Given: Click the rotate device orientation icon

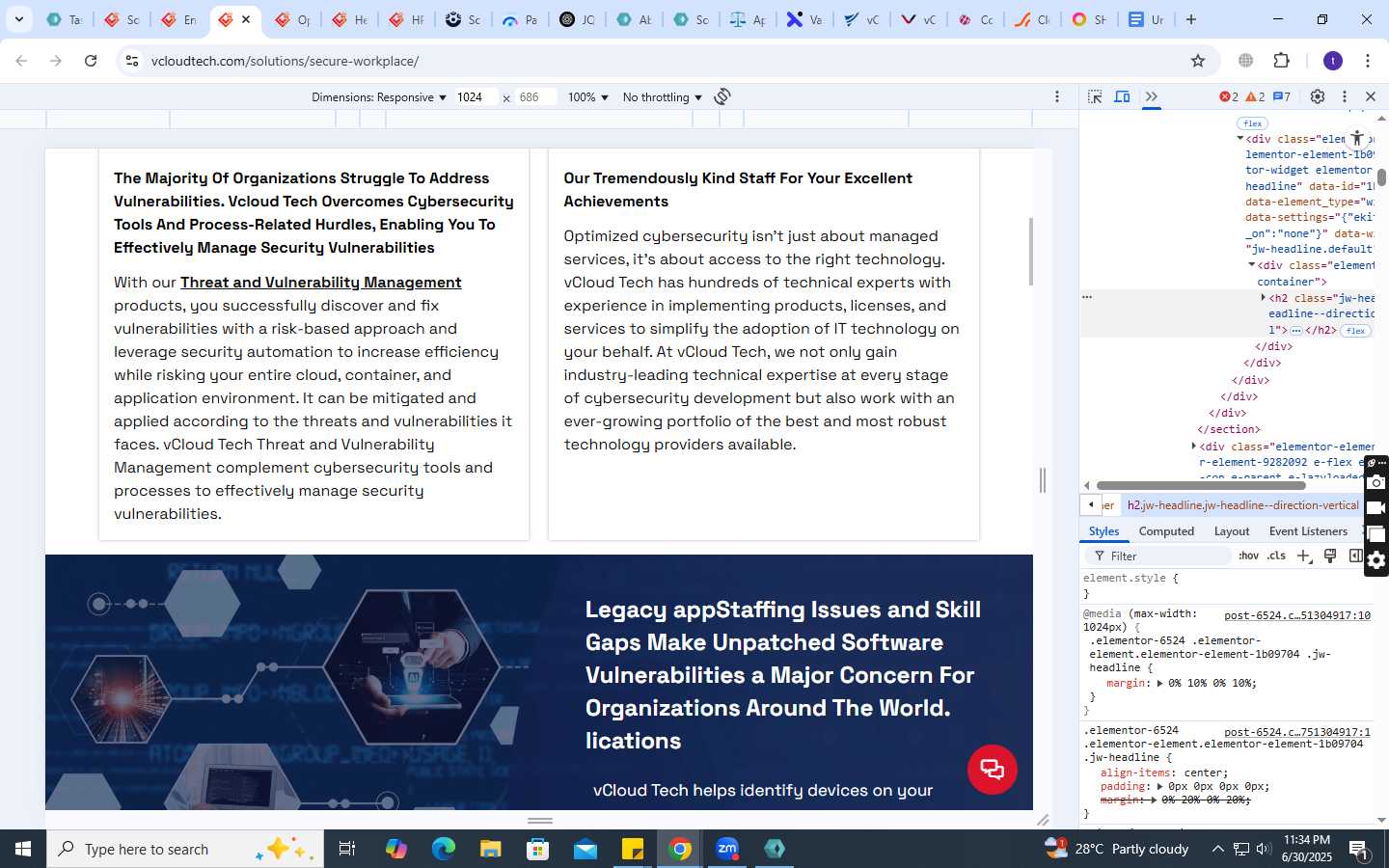Looking at the screenshot, I should pos(722,96).
